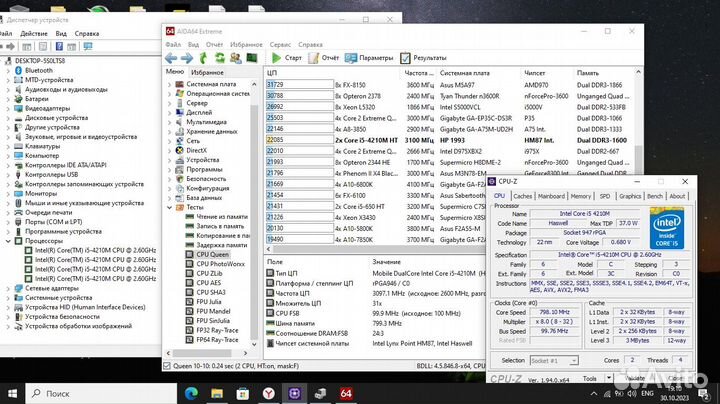720x404 pixels.
Task: Click the DirectX item in AIDA64 tree
Action: tap(197, 150)
